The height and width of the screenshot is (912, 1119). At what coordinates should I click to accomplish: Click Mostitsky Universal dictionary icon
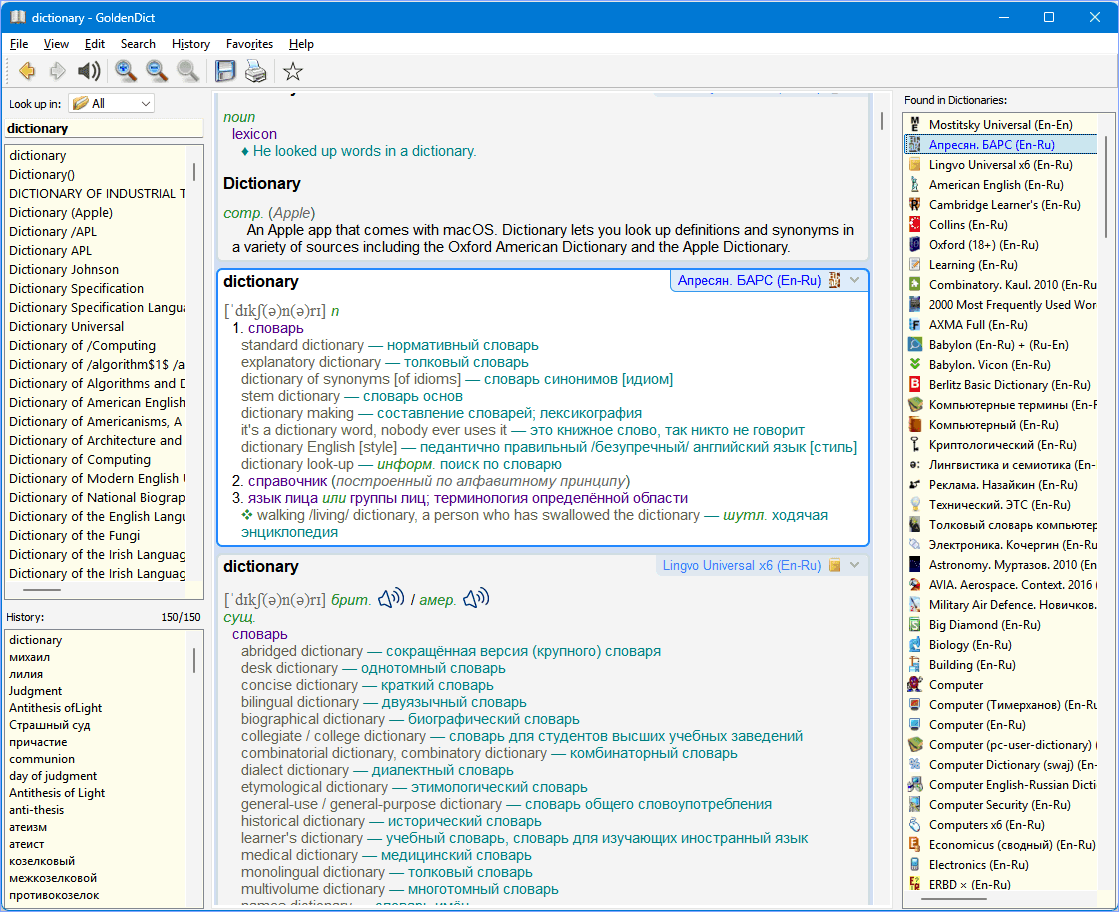(x=915, y=124)
